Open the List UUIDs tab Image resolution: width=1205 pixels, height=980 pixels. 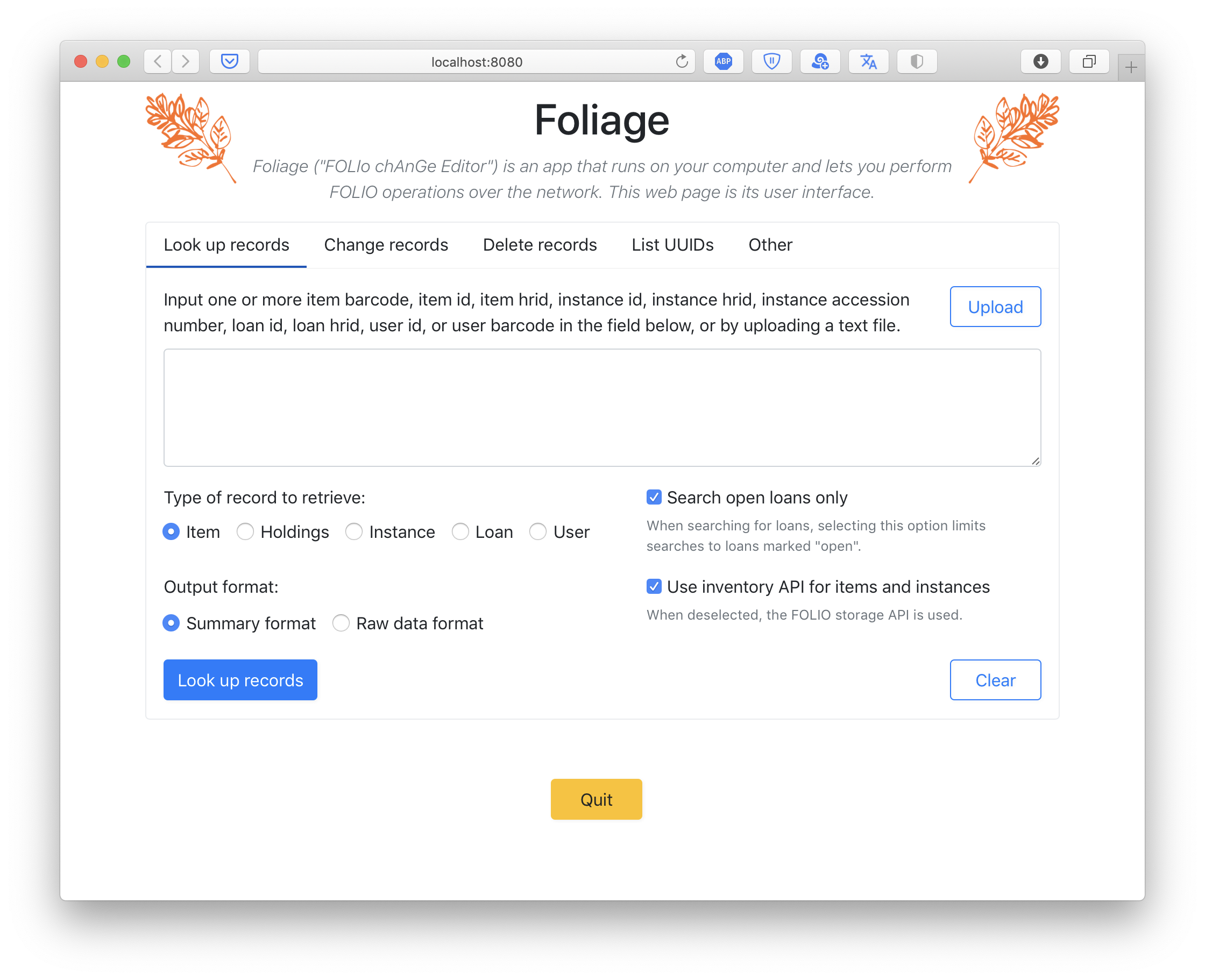point(672,245)
